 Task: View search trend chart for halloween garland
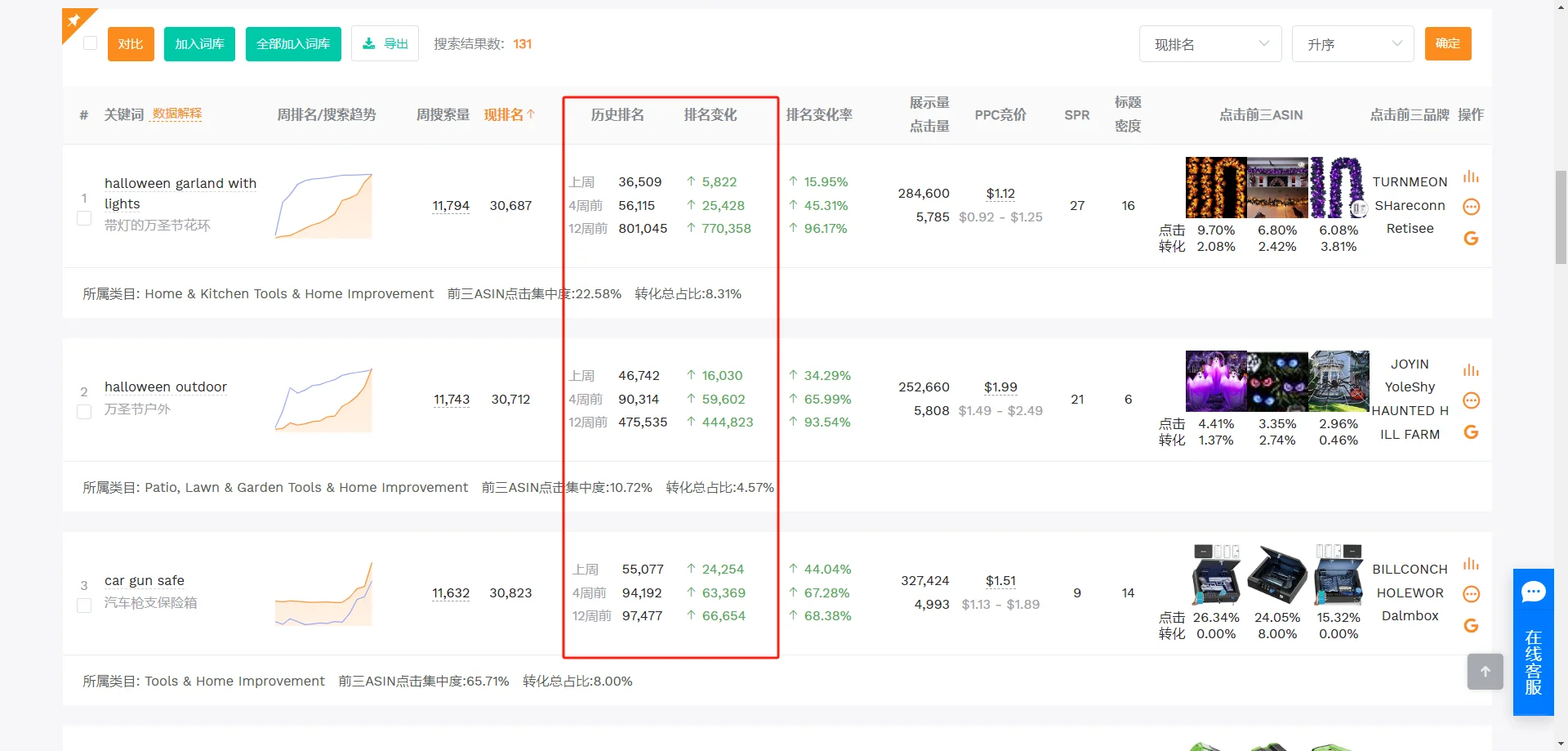323,206
